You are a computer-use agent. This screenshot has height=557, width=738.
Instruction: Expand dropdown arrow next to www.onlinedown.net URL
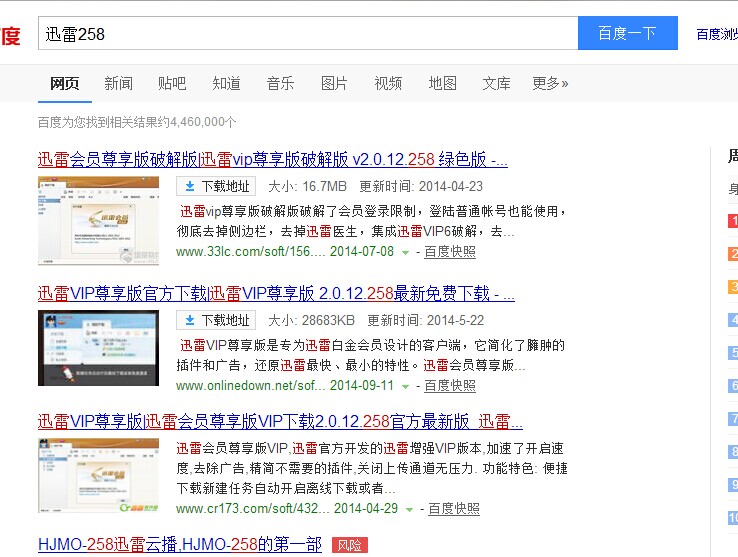(405, 387)
